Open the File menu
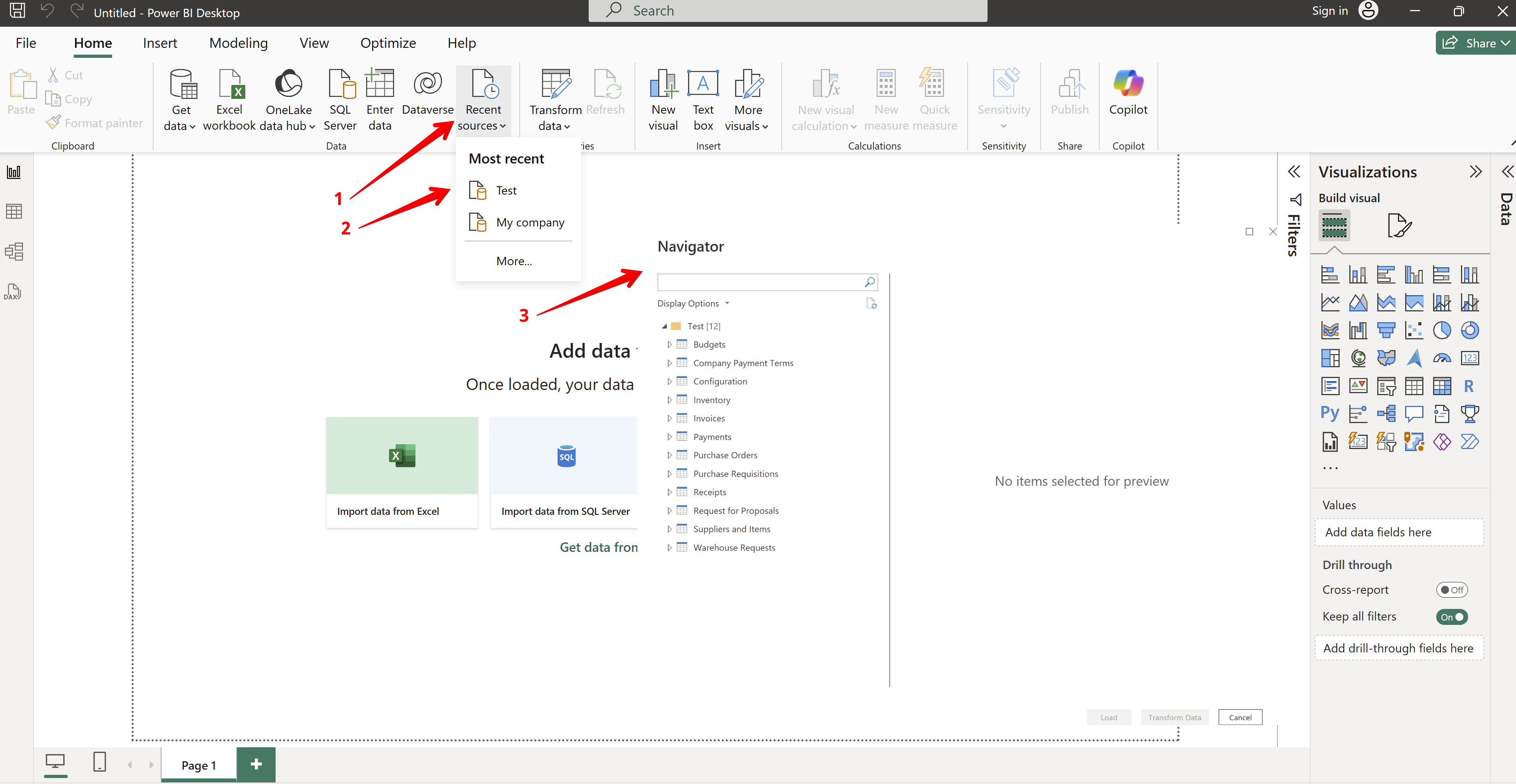 26,43
